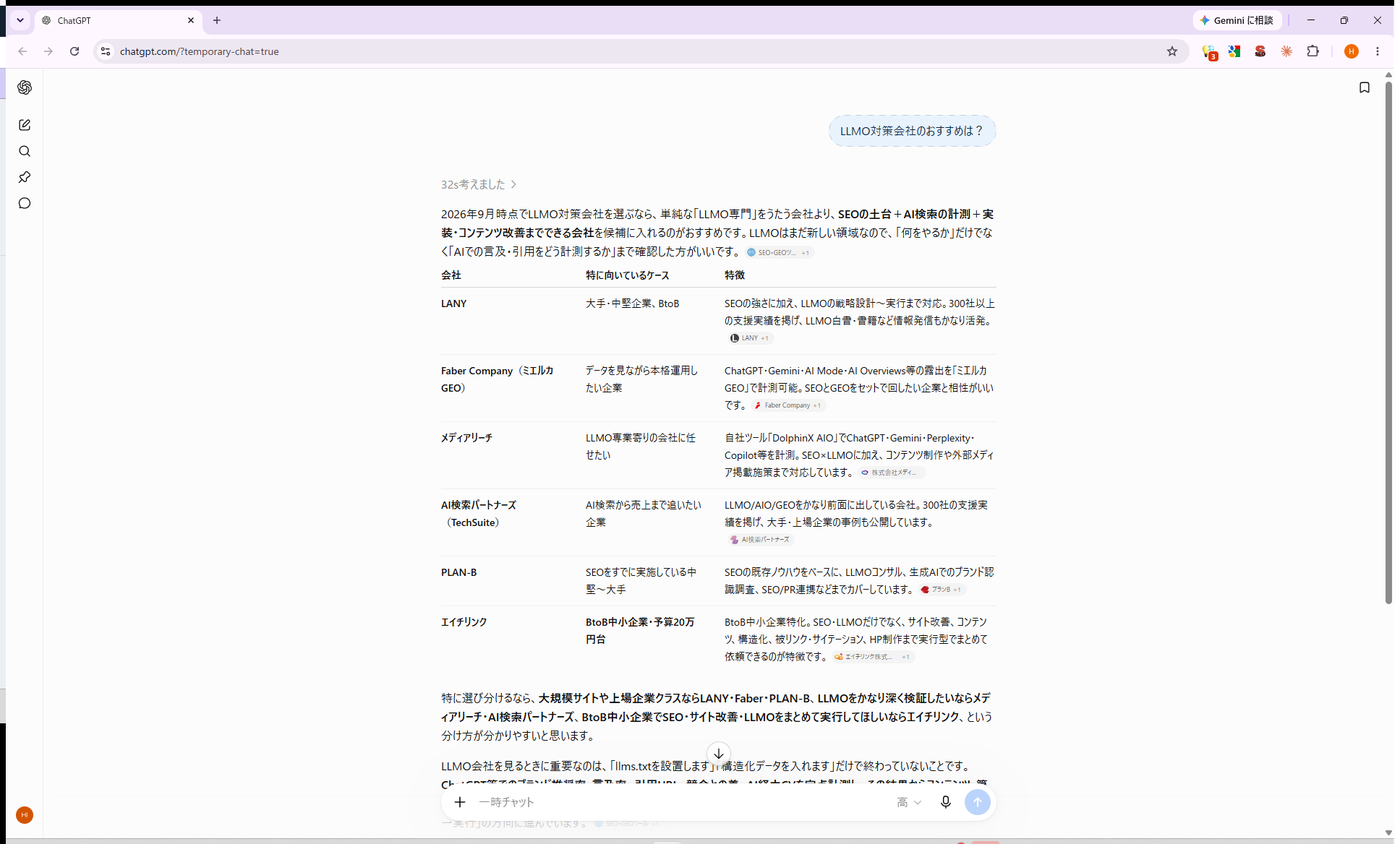Click the PLAN-B company cell

(x=459, y=572)
